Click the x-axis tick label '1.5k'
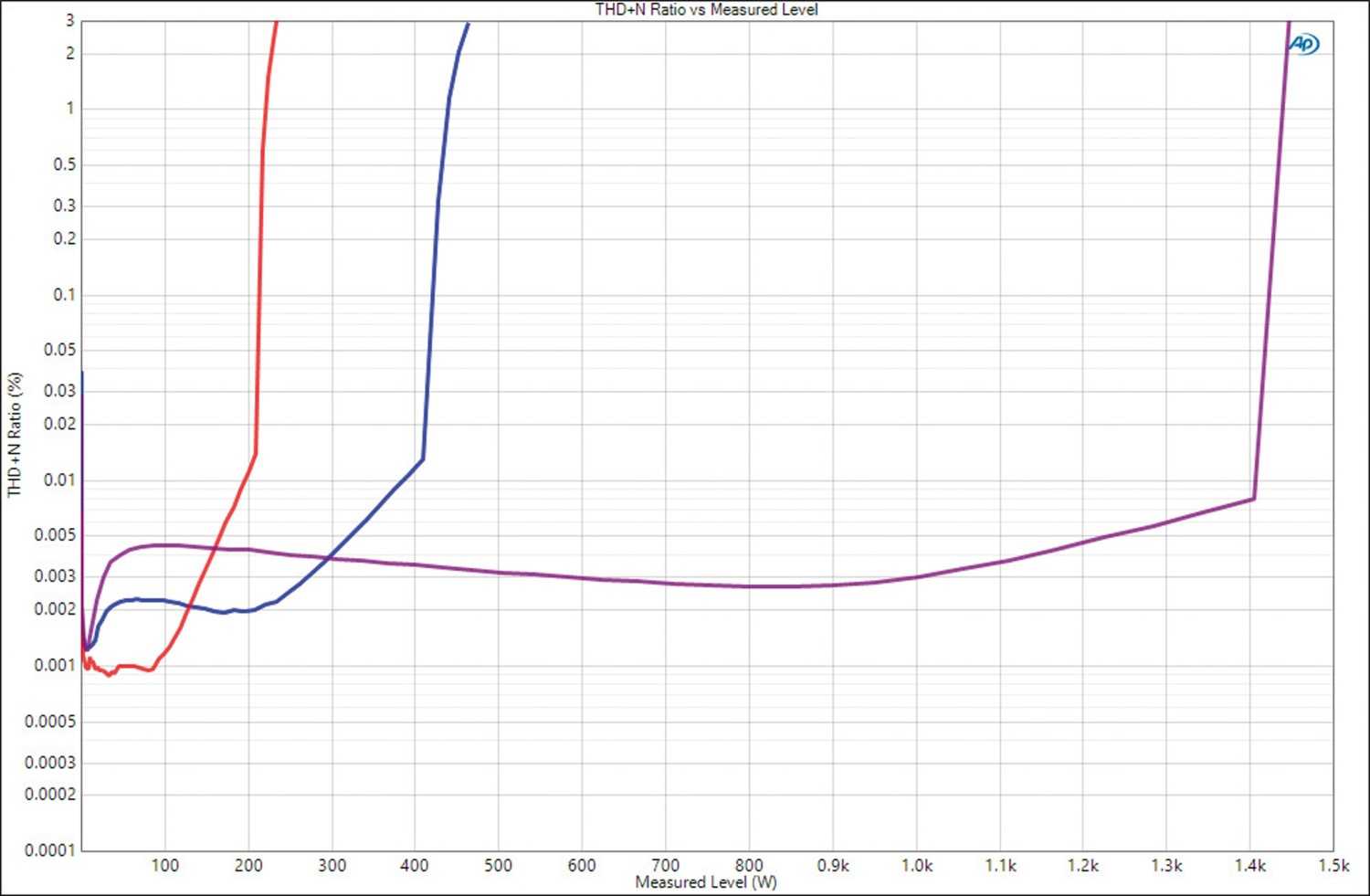This screenshot has width=1370, height=896. (x=1333, y=865)
